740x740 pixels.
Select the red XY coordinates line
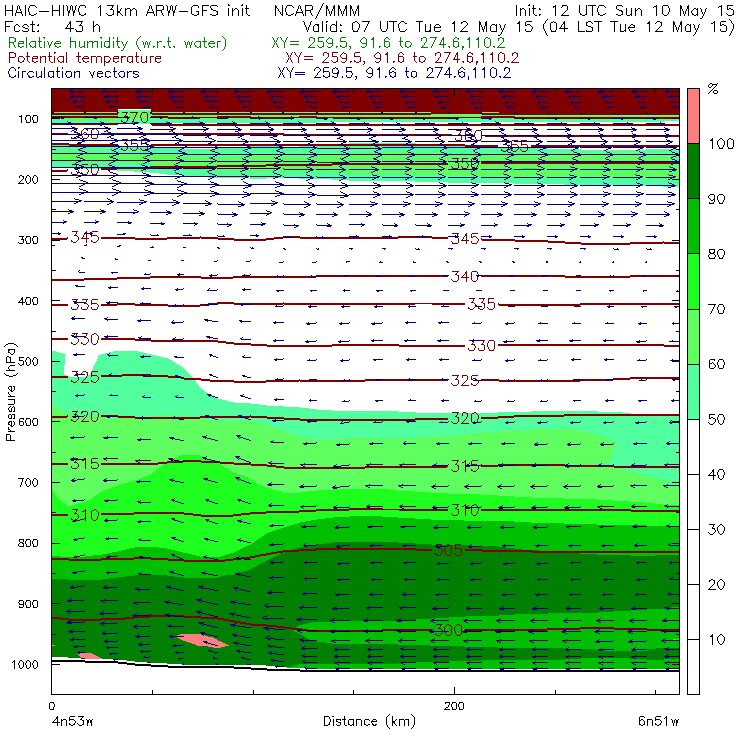[x=402, y=58]
